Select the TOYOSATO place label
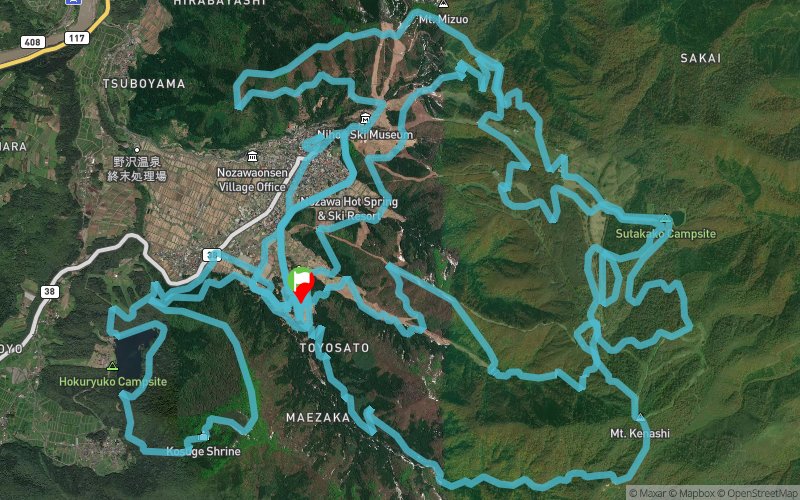Viewport: 800px width, 500px height. click(x=334, y=348)
